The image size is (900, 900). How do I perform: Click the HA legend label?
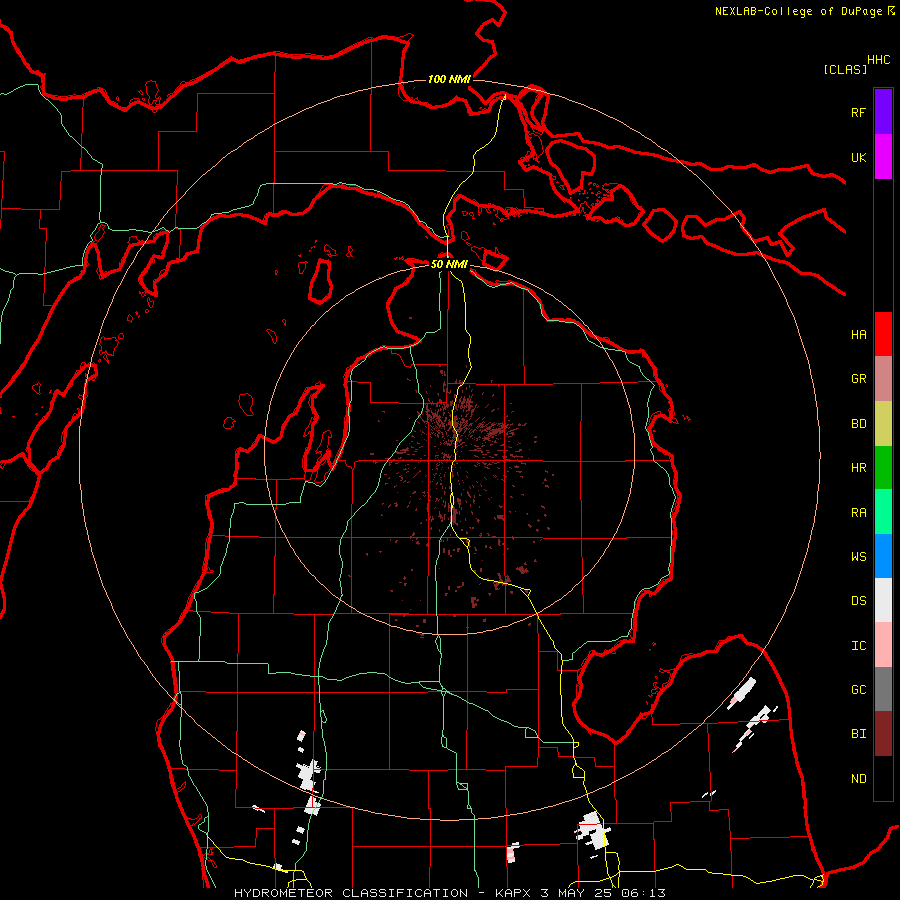pos(858,335)
